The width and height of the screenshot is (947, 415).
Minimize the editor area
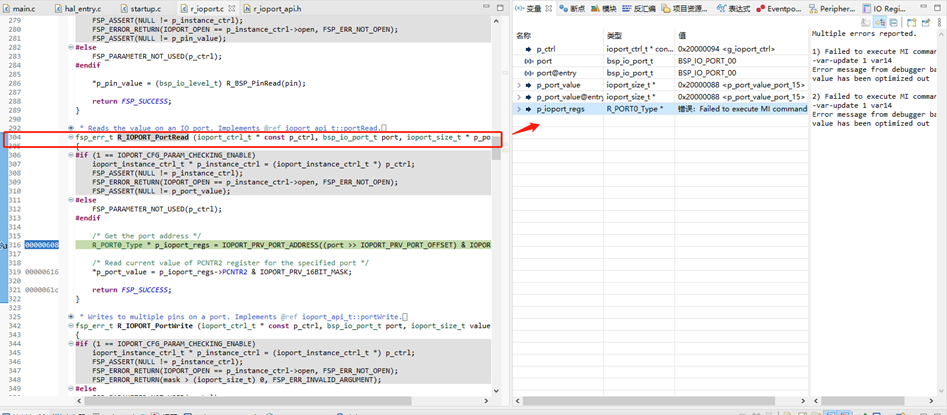click(486, 8)
